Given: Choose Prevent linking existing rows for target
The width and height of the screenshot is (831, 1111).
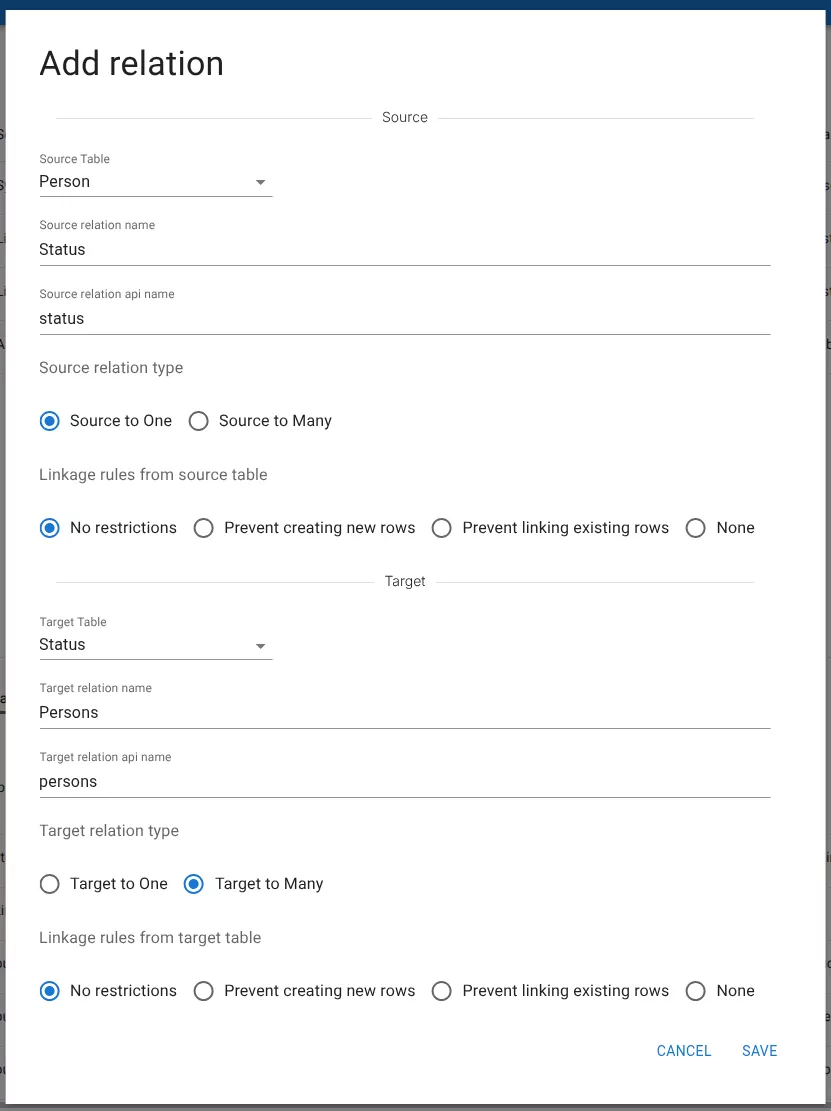Looking at the screenshot, I should (442, 991).
